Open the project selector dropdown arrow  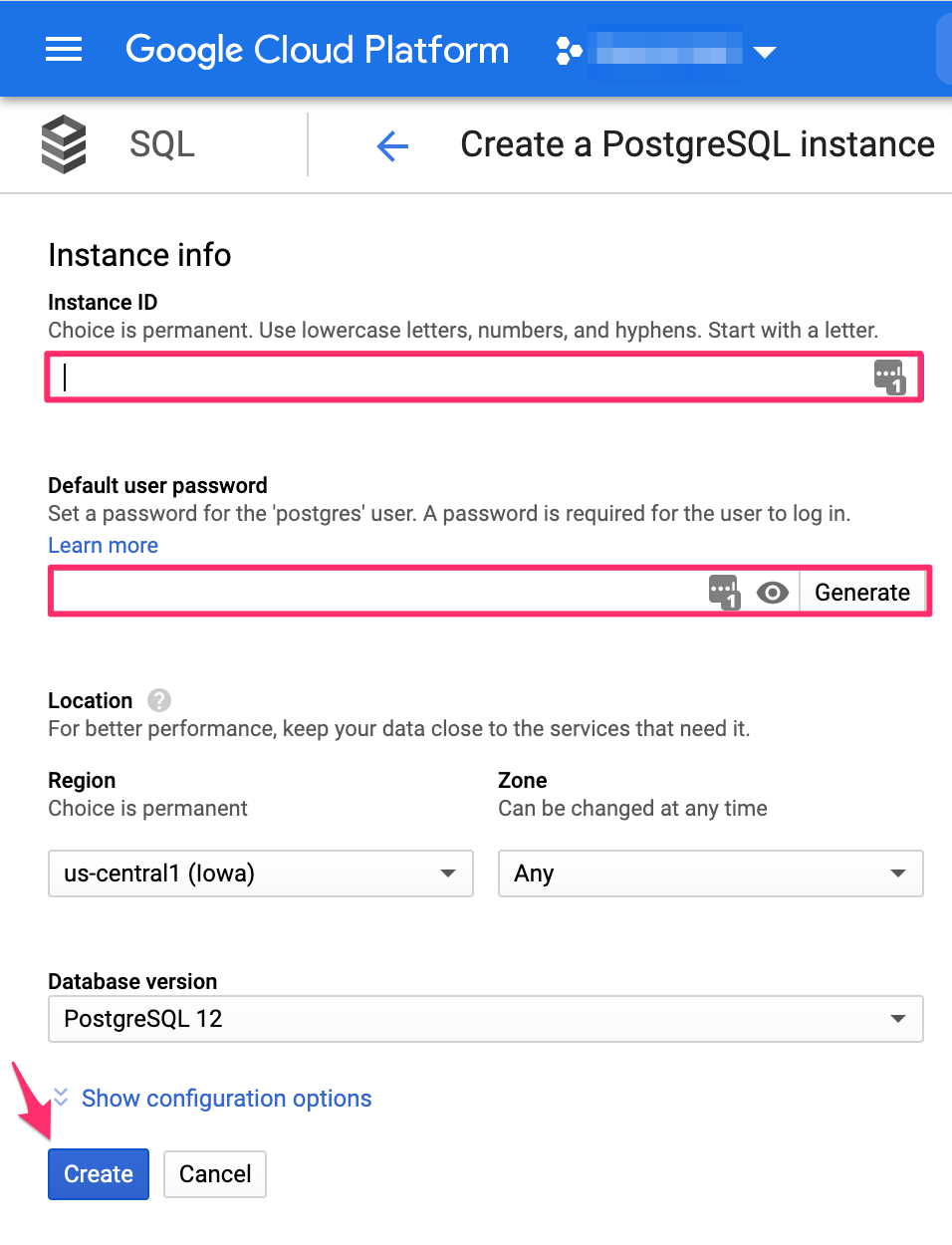765,52
